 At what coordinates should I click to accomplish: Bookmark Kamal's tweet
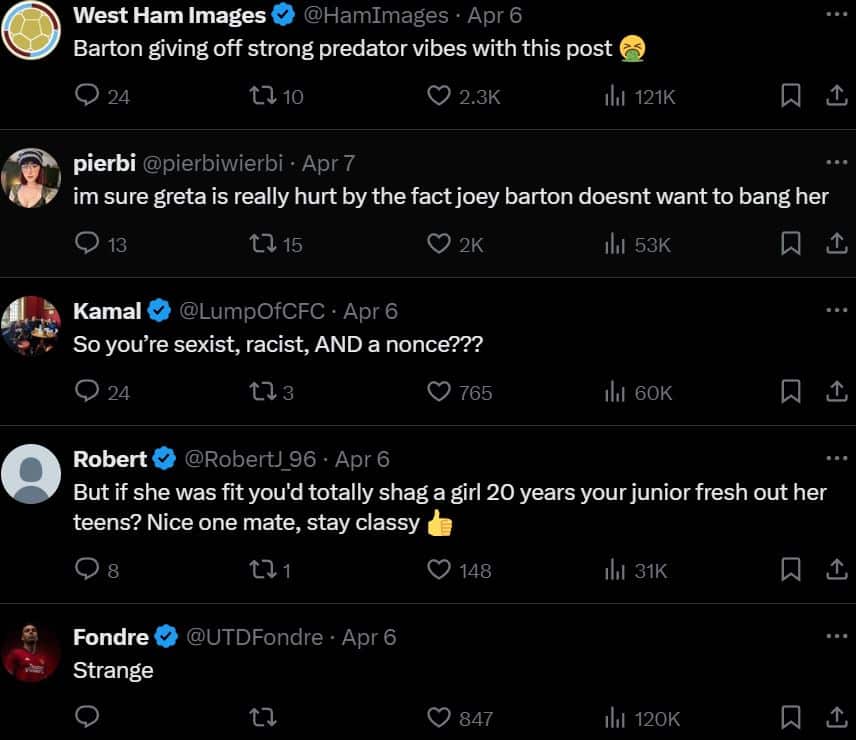[790, 391]
